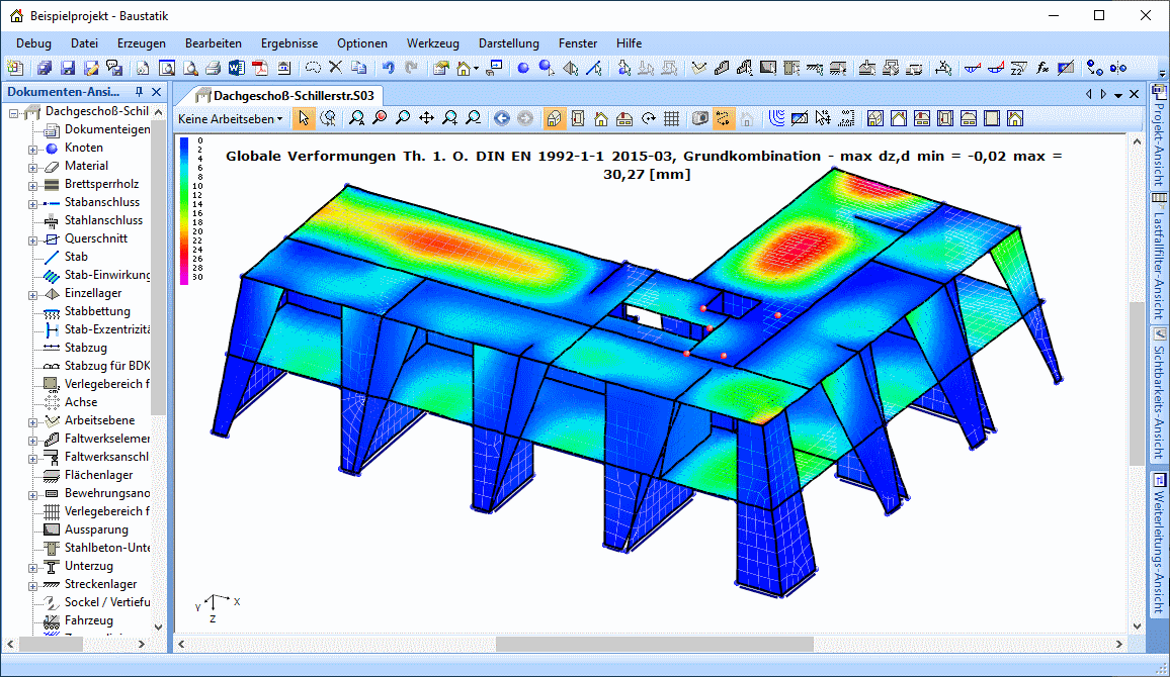Click the grid display icon

pos(671,118)
